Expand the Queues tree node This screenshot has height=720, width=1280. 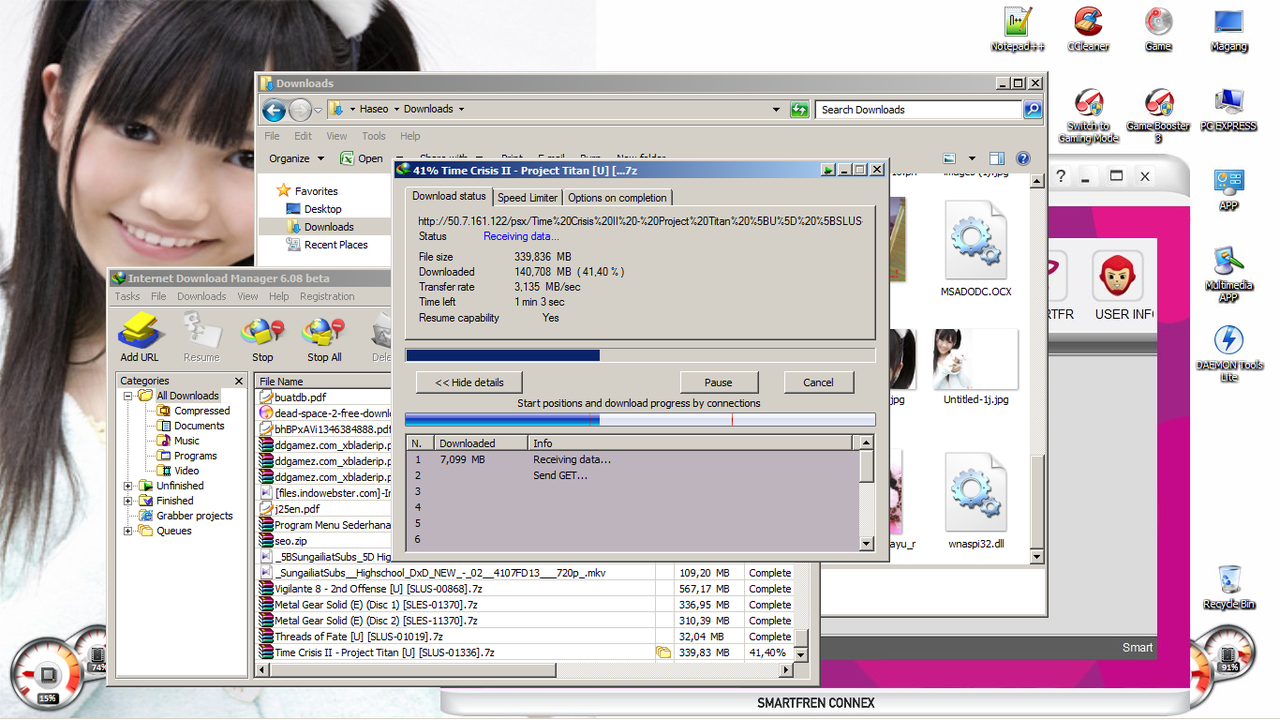(128, 531)
